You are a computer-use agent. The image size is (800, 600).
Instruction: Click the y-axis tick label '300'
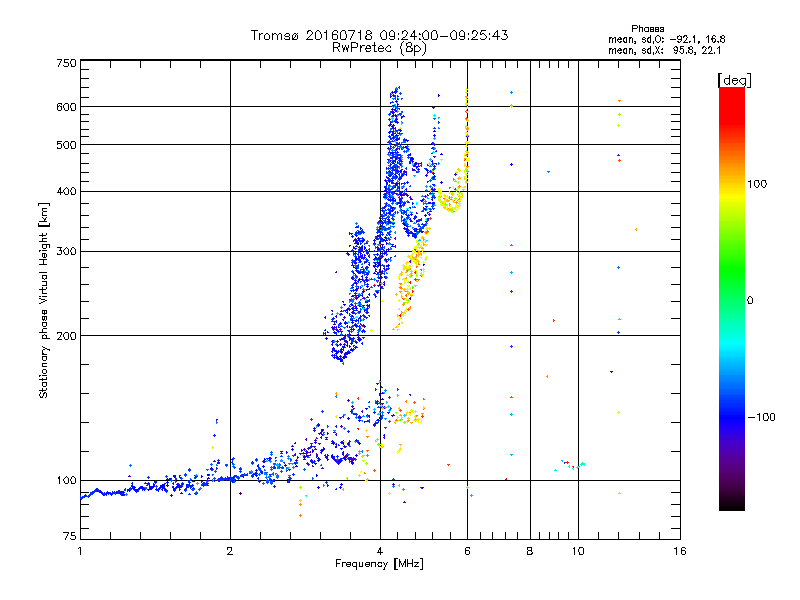coord(67,251)
